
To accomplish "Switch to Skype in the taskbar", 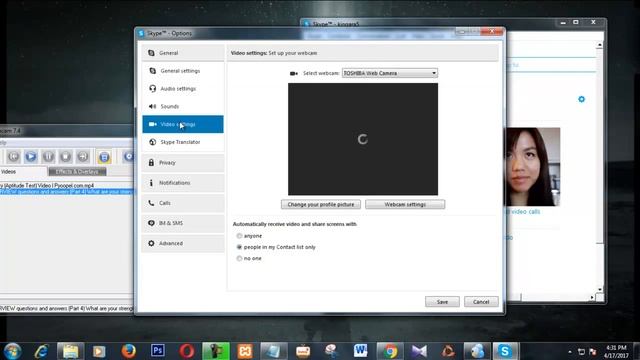I will point(505,351).
